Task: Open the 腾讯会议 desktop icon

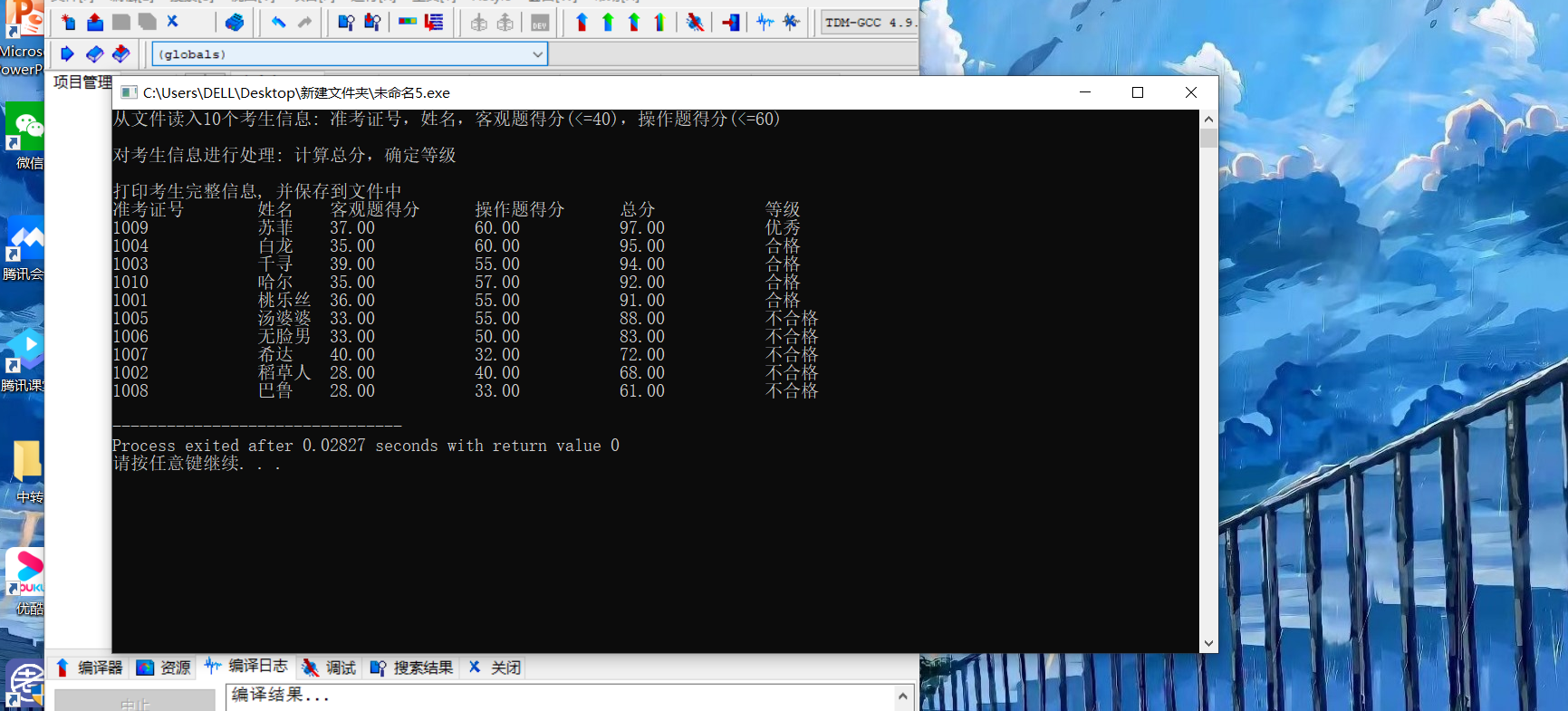Action: [x=24, y=247]
